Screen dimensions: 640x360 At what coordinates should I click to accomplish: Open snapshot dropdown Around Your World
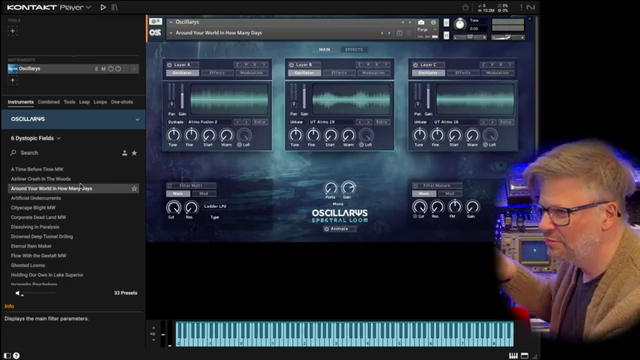171,33
